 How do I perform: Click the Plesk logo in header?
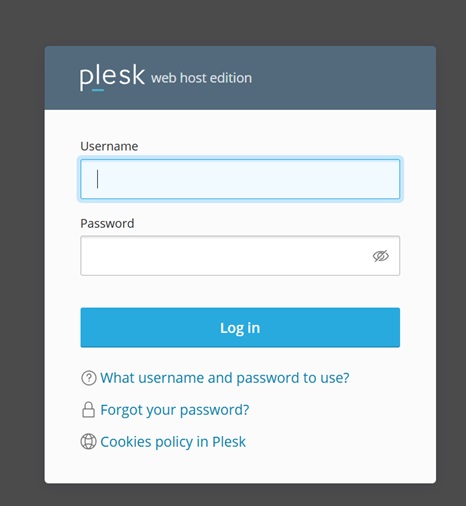click(x=112, y=78)
